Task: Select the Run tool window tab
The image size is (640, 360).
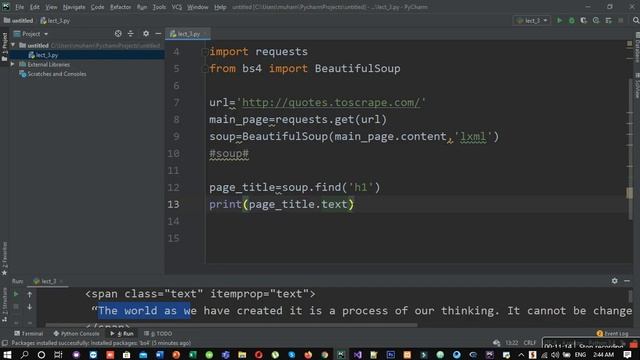Action: (122, 333)
